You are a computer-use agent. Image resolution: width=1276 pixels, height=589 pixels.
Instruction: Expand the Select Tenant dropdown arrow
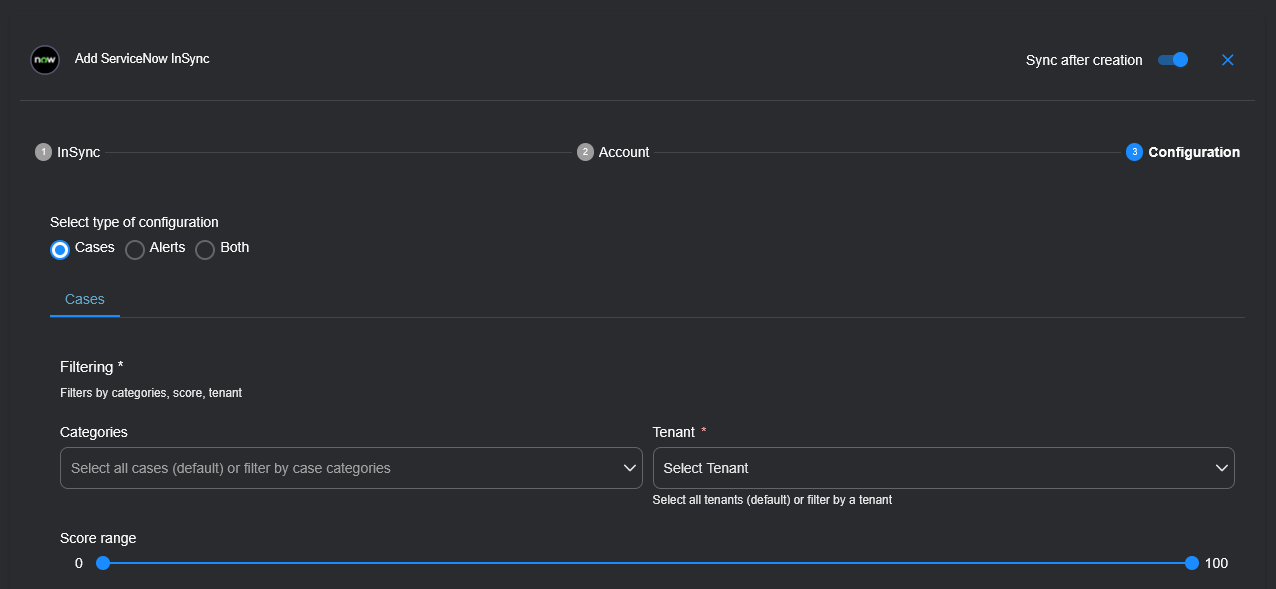pyautogui.click(x=1221, y=468)
